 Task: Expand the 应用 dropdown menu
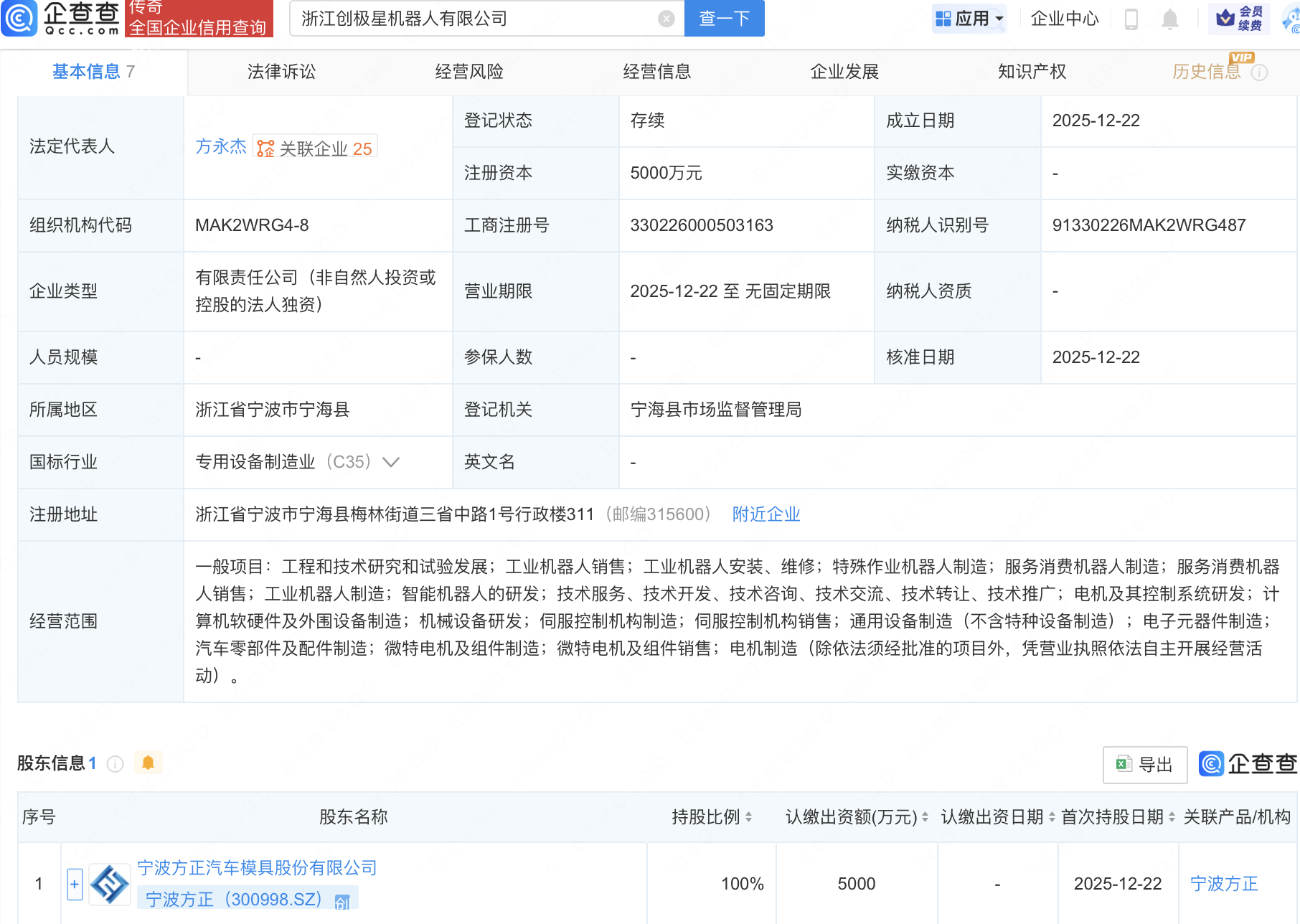point(969,19)
